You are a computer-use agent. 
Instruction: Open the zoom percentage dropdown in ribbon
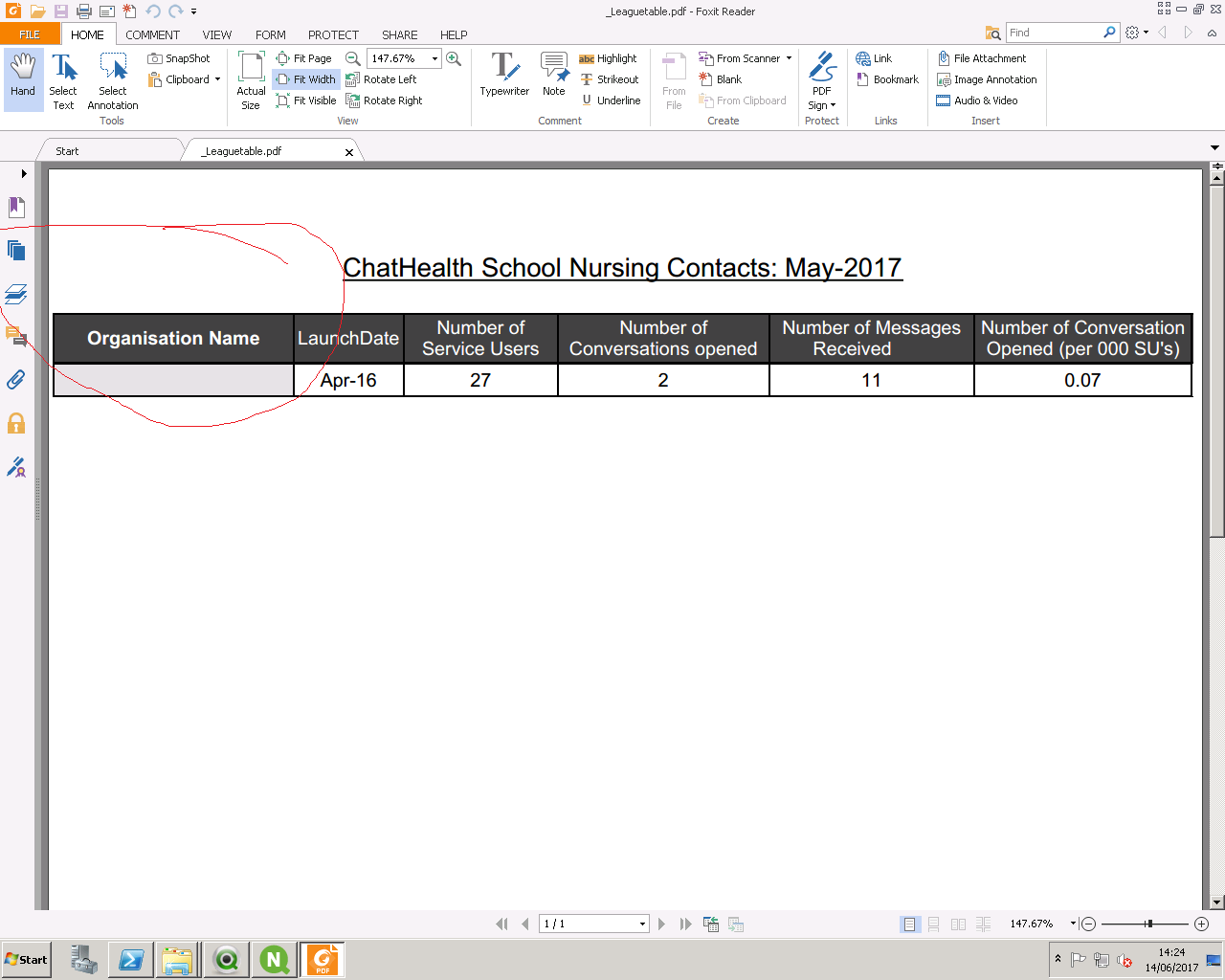pos(434,58)
